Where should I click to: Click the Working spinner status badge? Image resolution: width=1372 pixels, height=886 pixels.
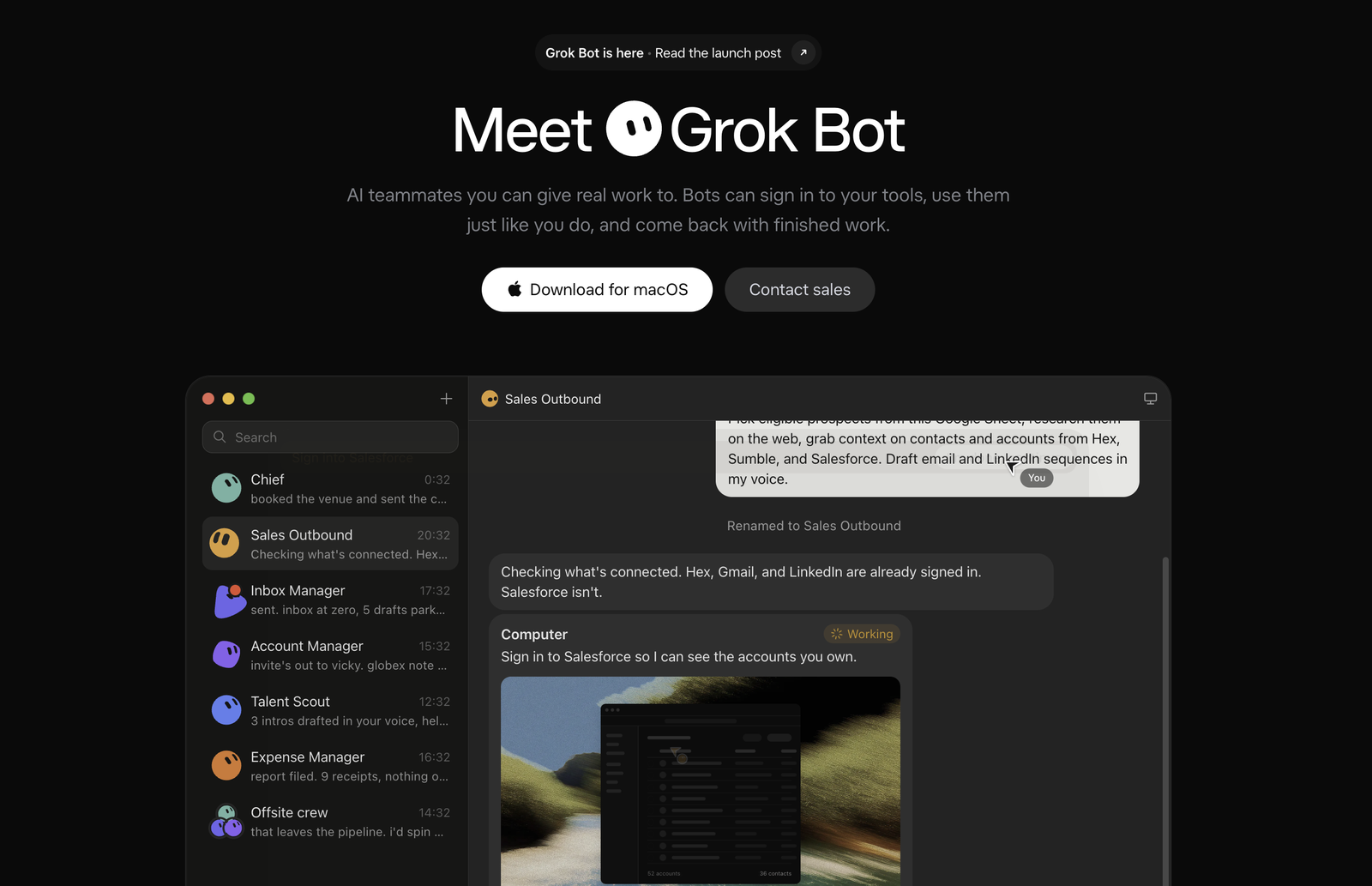click(x=862, y=634)
